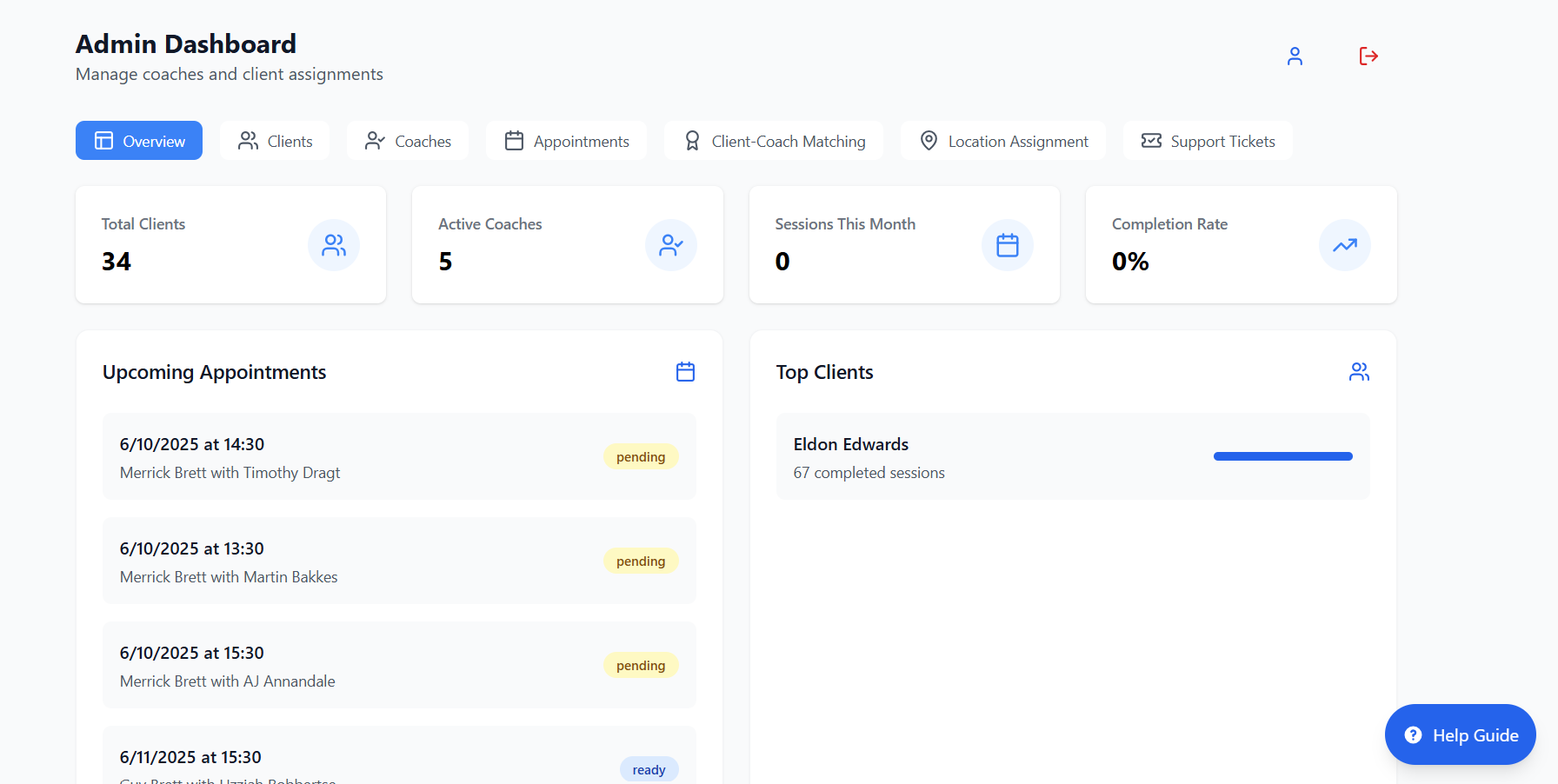
Task: Click the Sessions This Month calendar icon
Action: [1007, 245]
